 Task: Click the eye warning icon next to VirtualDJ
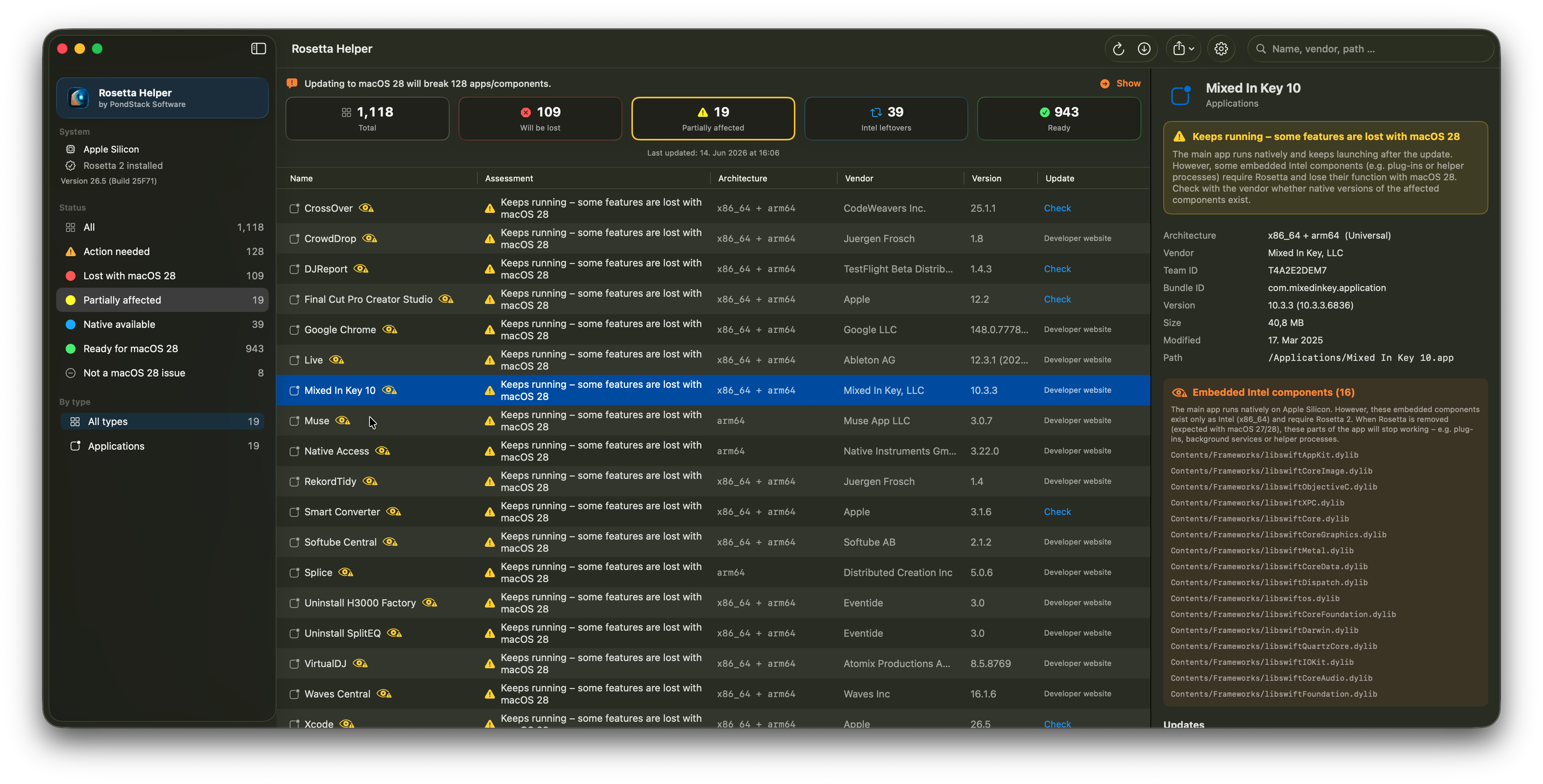pos(360,664)
